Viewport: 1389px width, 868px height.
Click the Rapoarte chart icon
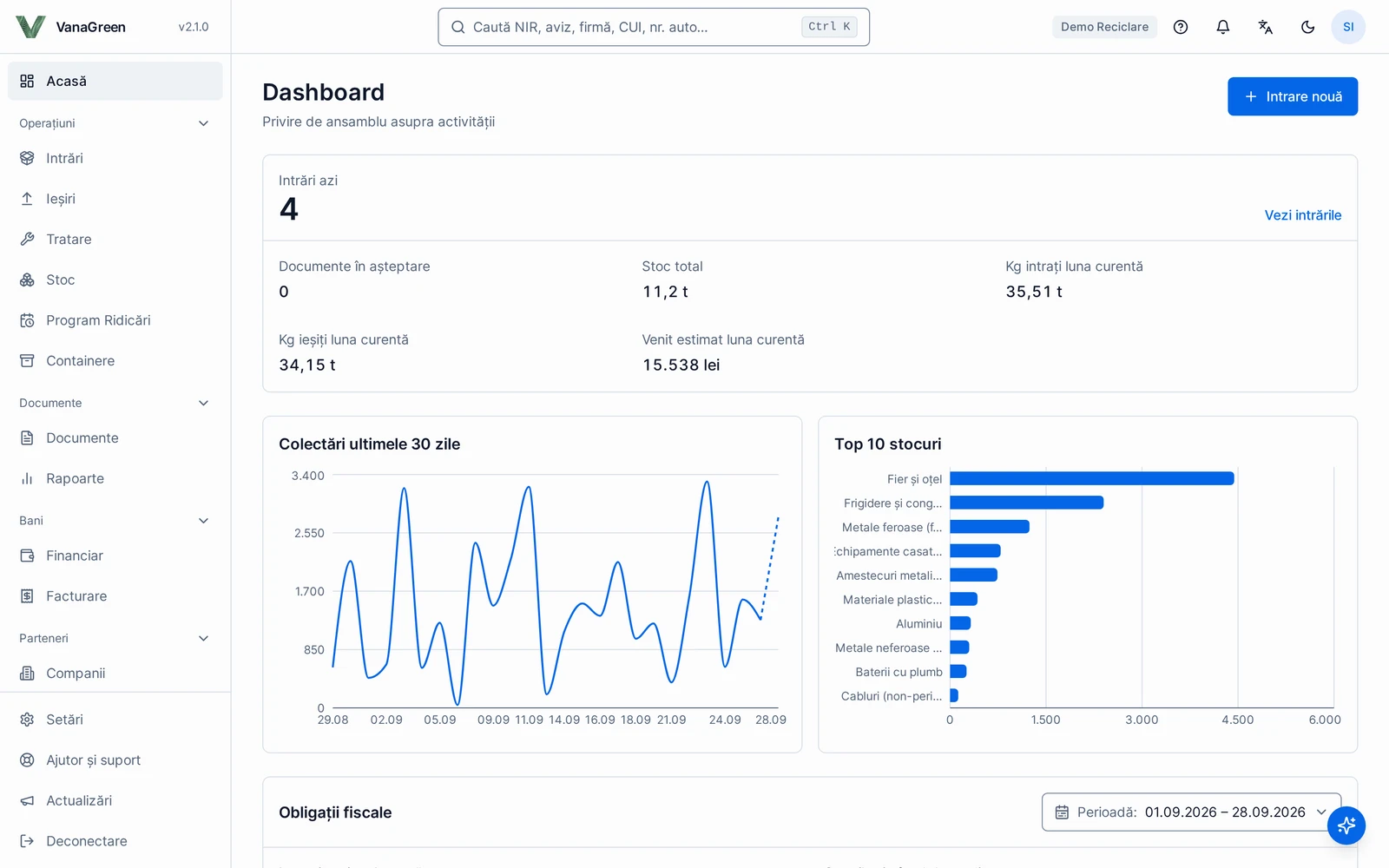click(27, 478)
